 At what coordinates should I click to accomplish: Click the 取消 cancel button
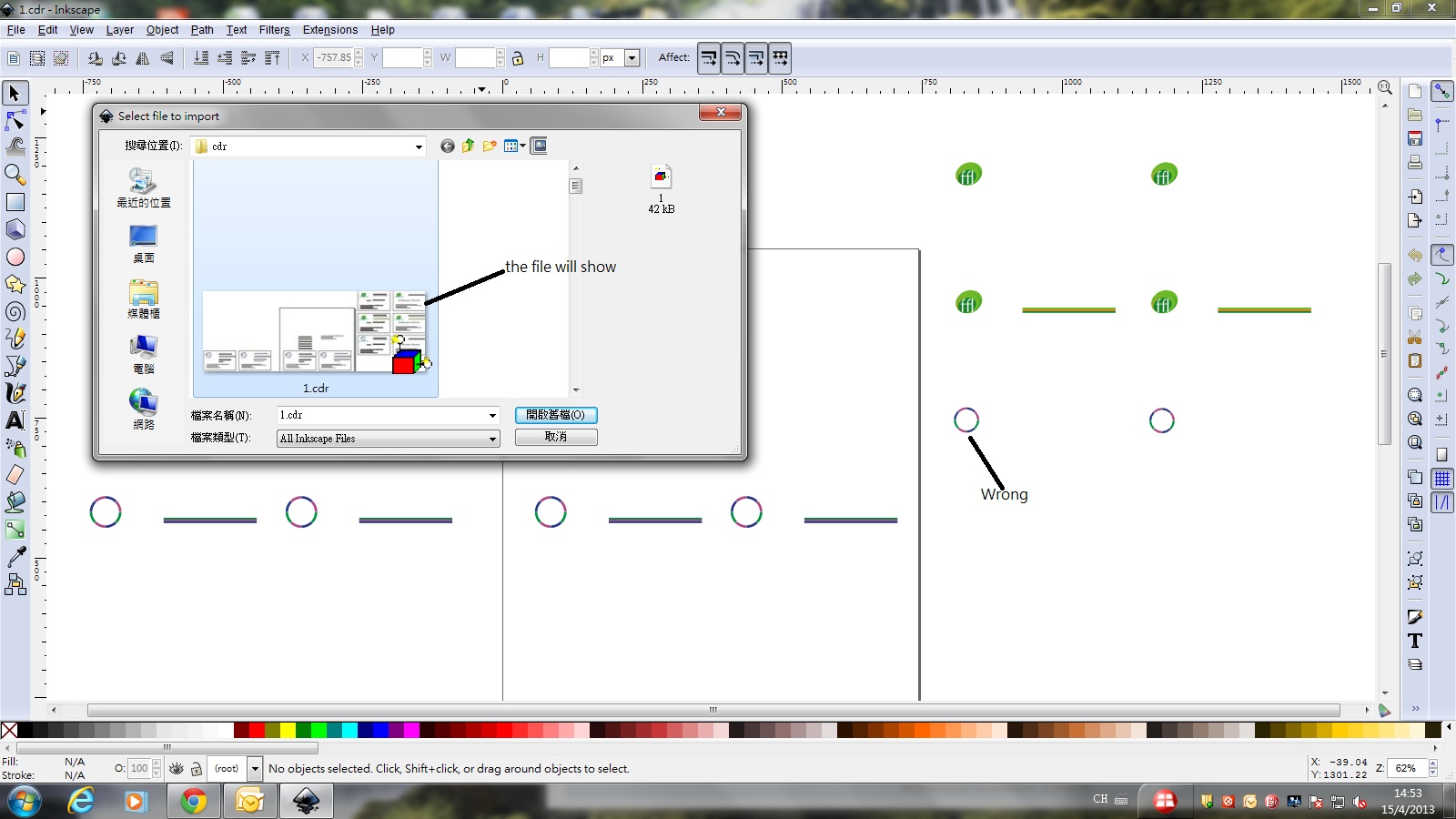point(556,437)
